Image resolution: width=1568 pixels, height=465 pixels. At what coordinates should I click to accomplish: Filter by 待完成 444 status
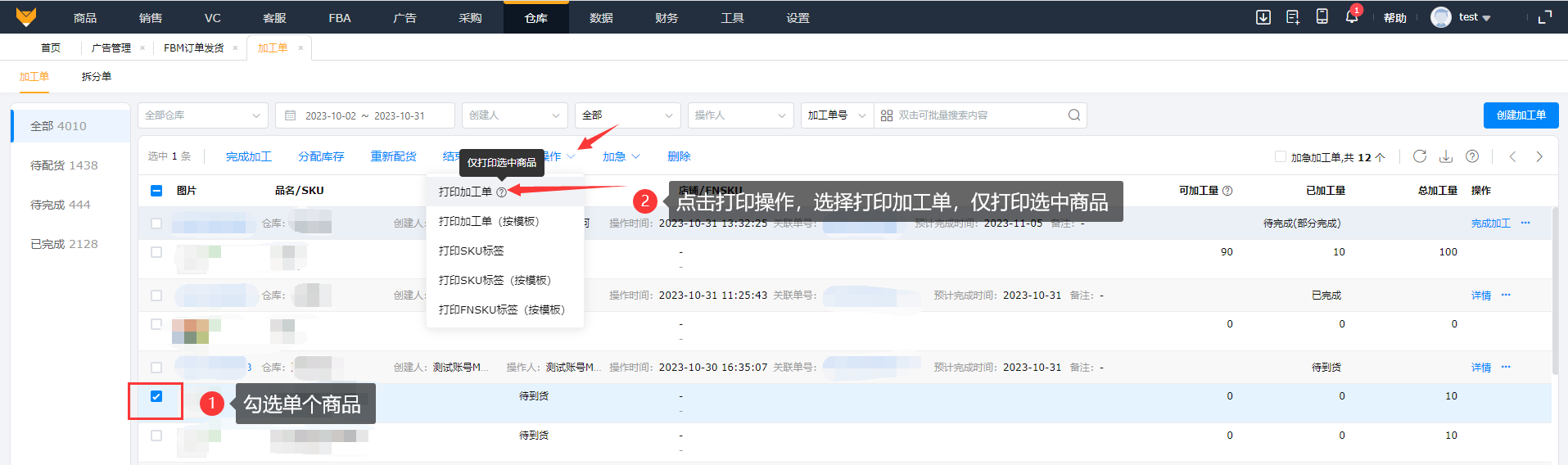point(61,205)
